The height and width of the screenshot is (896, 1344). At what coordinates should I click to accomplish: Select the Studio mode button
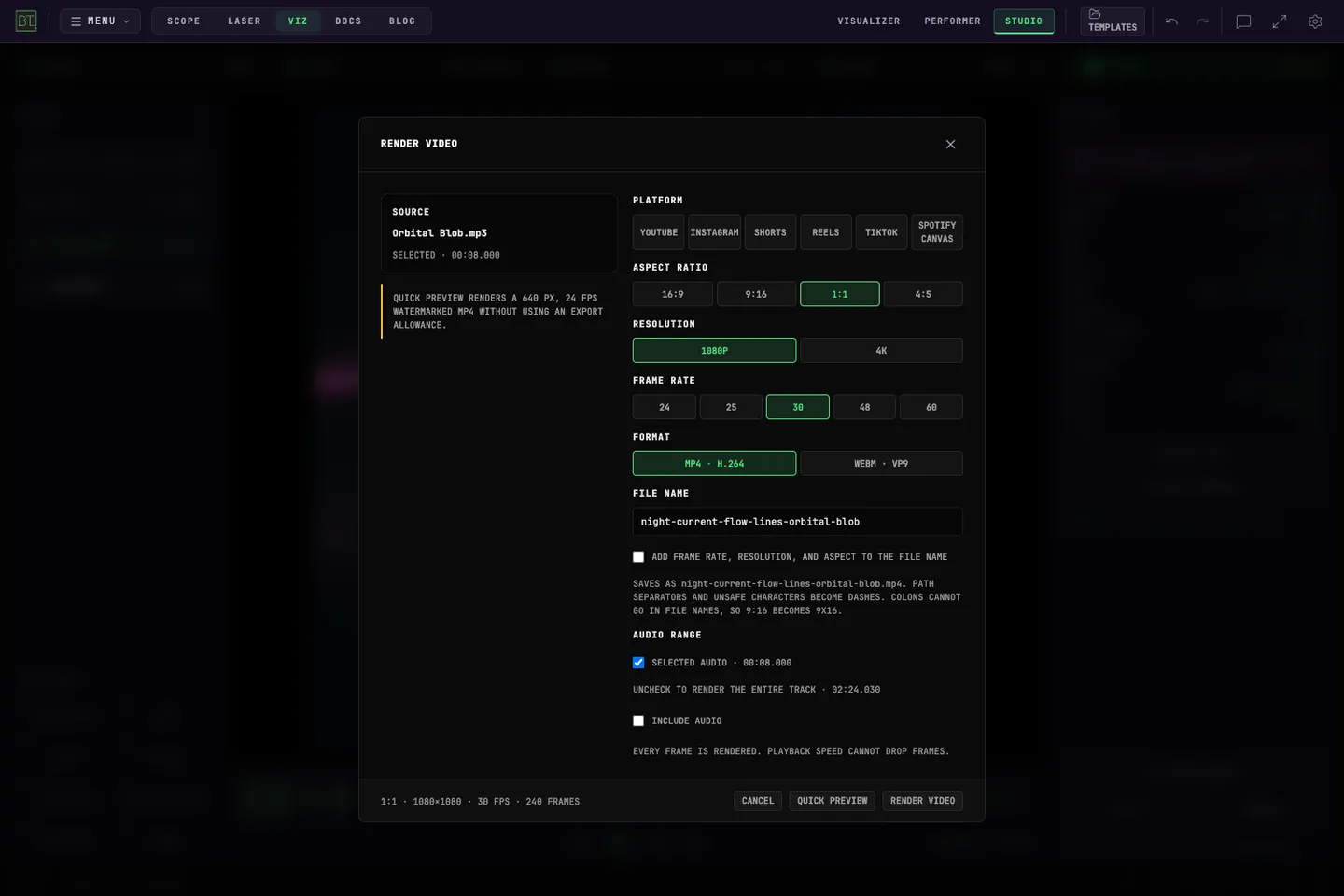point(1024,21)
